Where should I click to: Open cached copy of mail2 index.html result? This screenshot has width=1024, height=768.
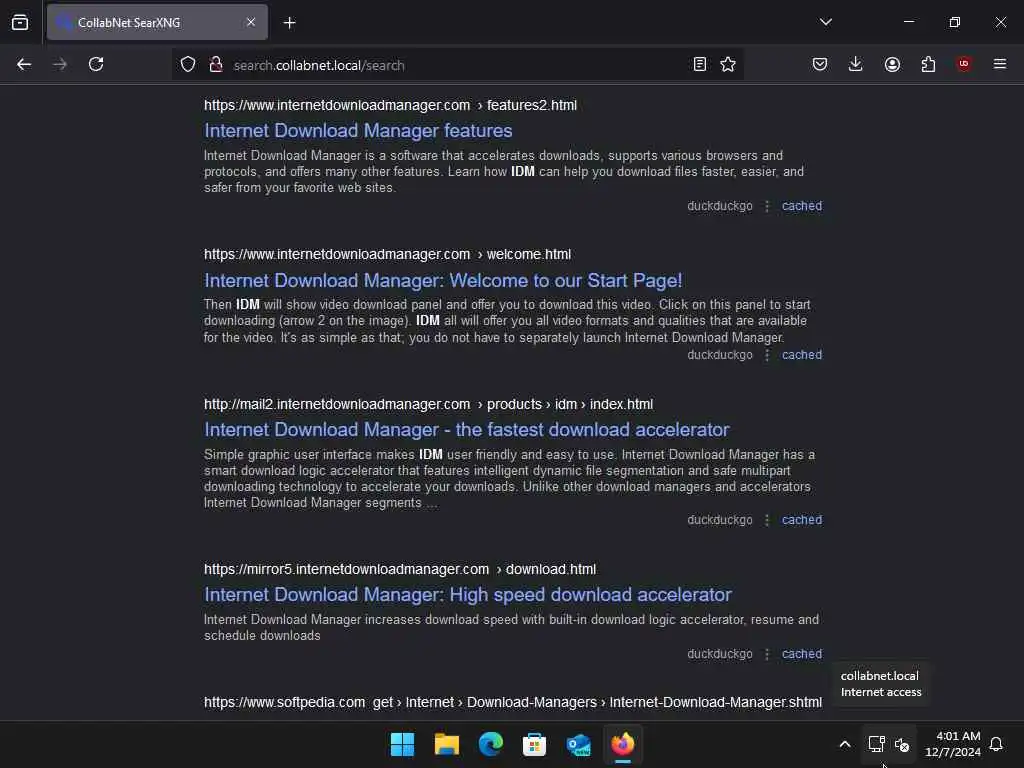click(x=802, y=520)
